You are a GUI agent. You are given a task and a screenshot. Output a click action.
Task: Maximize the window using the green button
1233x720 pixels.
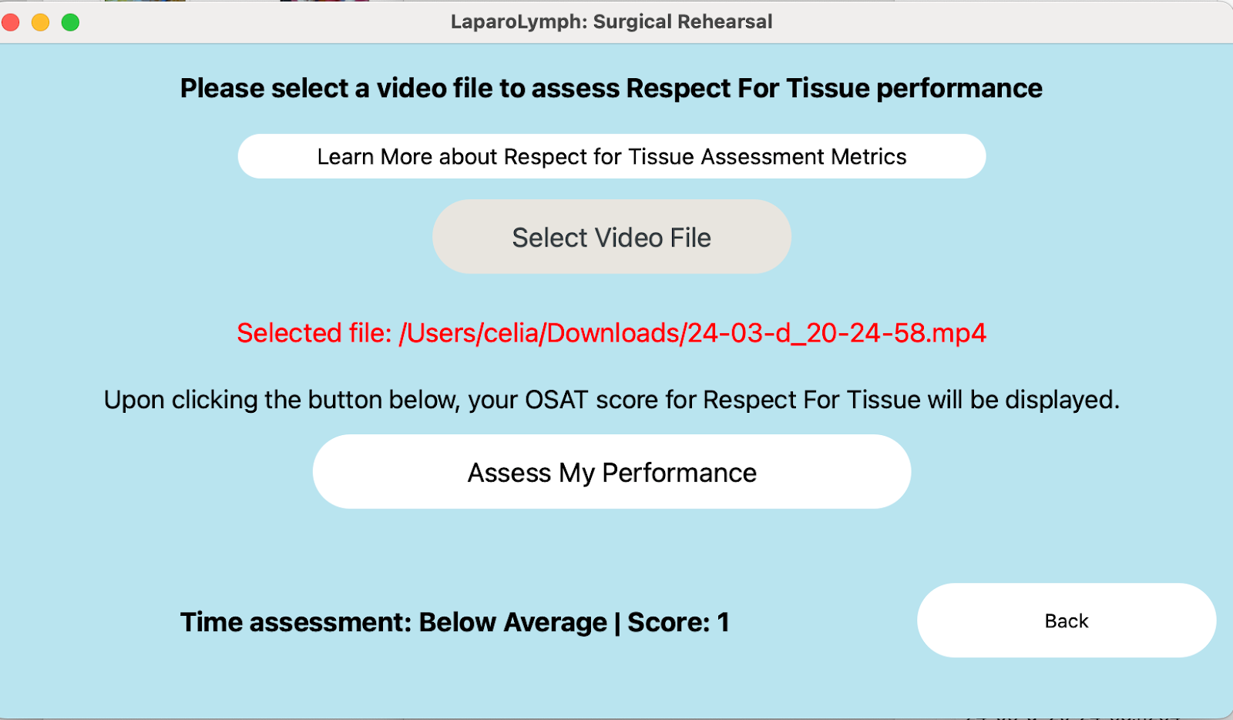71,22
